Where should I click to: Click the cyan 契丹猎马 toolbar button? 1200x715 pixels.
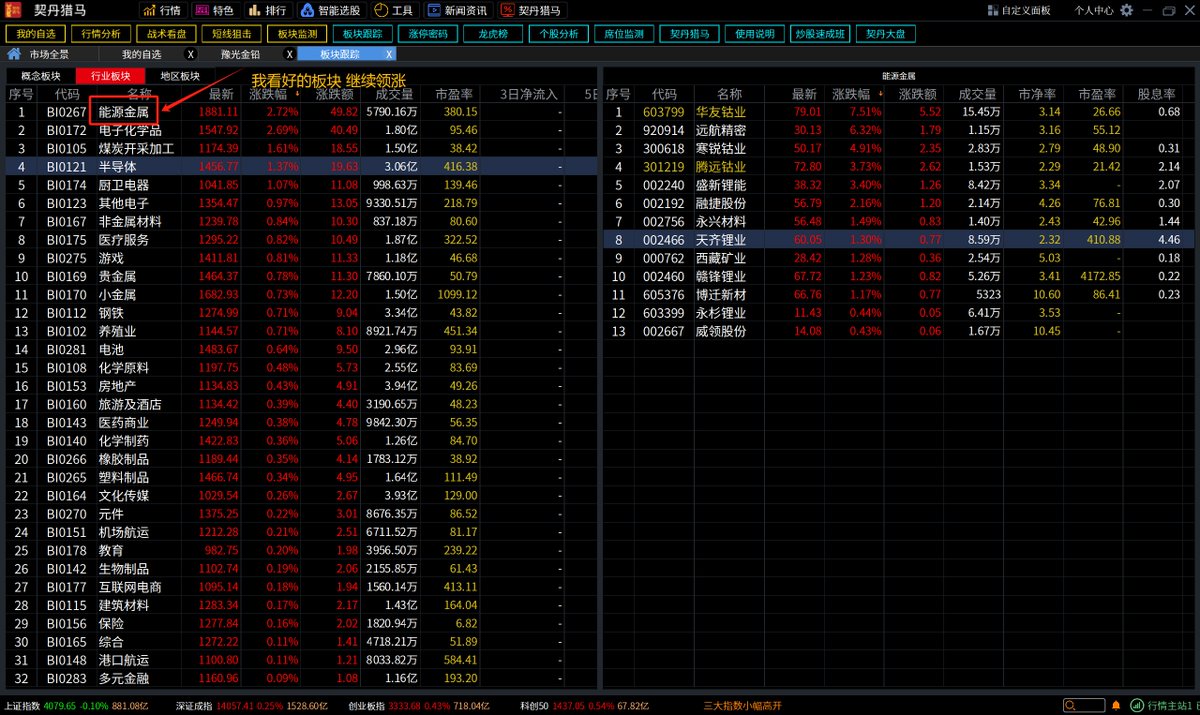pyautogui.click(x=690, y=33)
